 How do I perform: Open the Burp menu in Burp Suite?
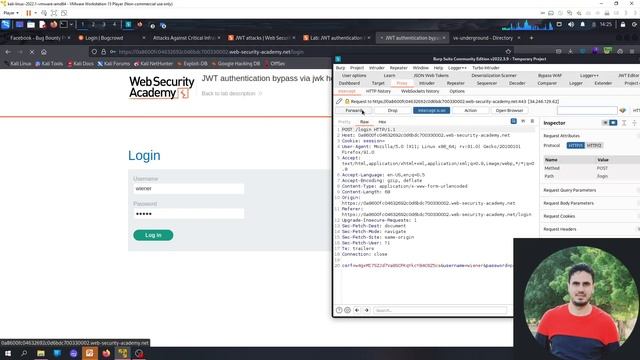click(x=340, y=68)
